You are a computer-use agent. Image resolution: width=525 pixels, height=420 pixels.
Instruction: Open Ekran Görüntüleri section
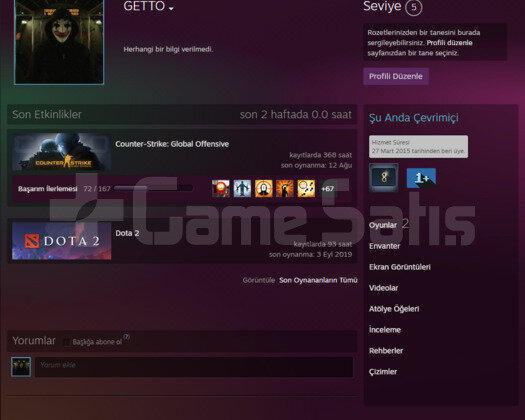click(x=400, y=267)
